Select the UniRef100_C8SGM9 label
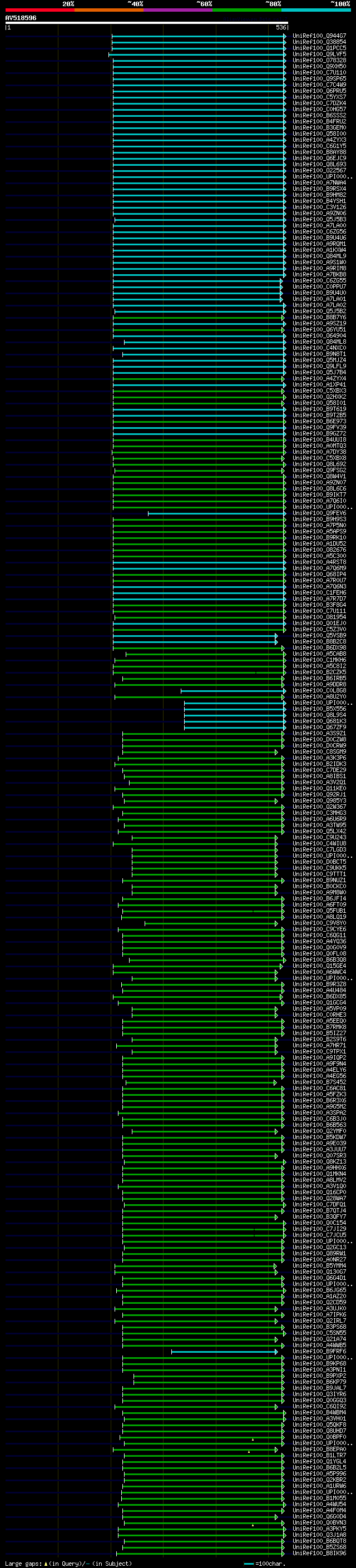Screen dimensions: 356x1568 tap(319, 752)
